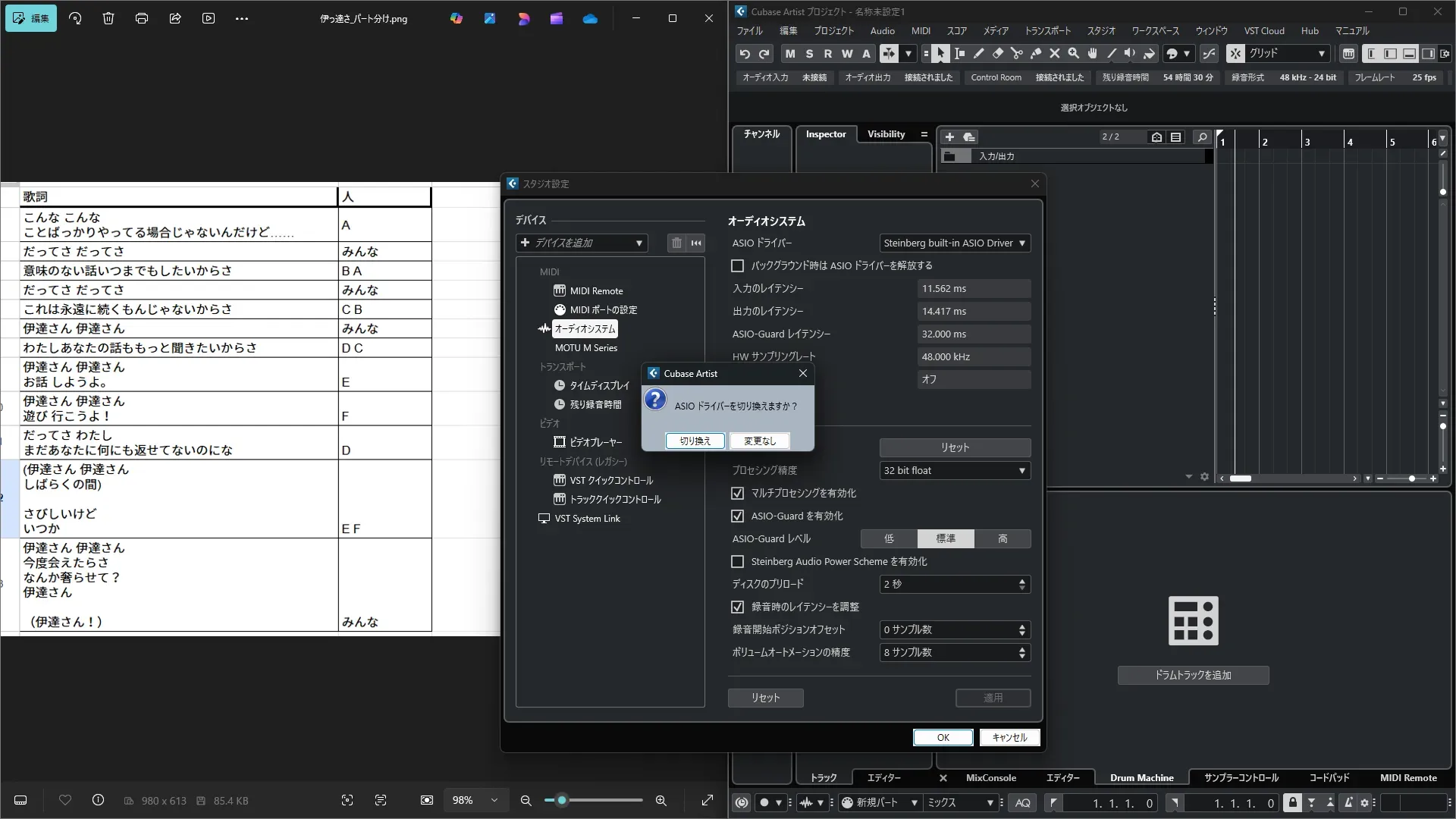Click the delete trash icon in Photos
Viewport: 1456px width, 819px height.
(108, 18)
